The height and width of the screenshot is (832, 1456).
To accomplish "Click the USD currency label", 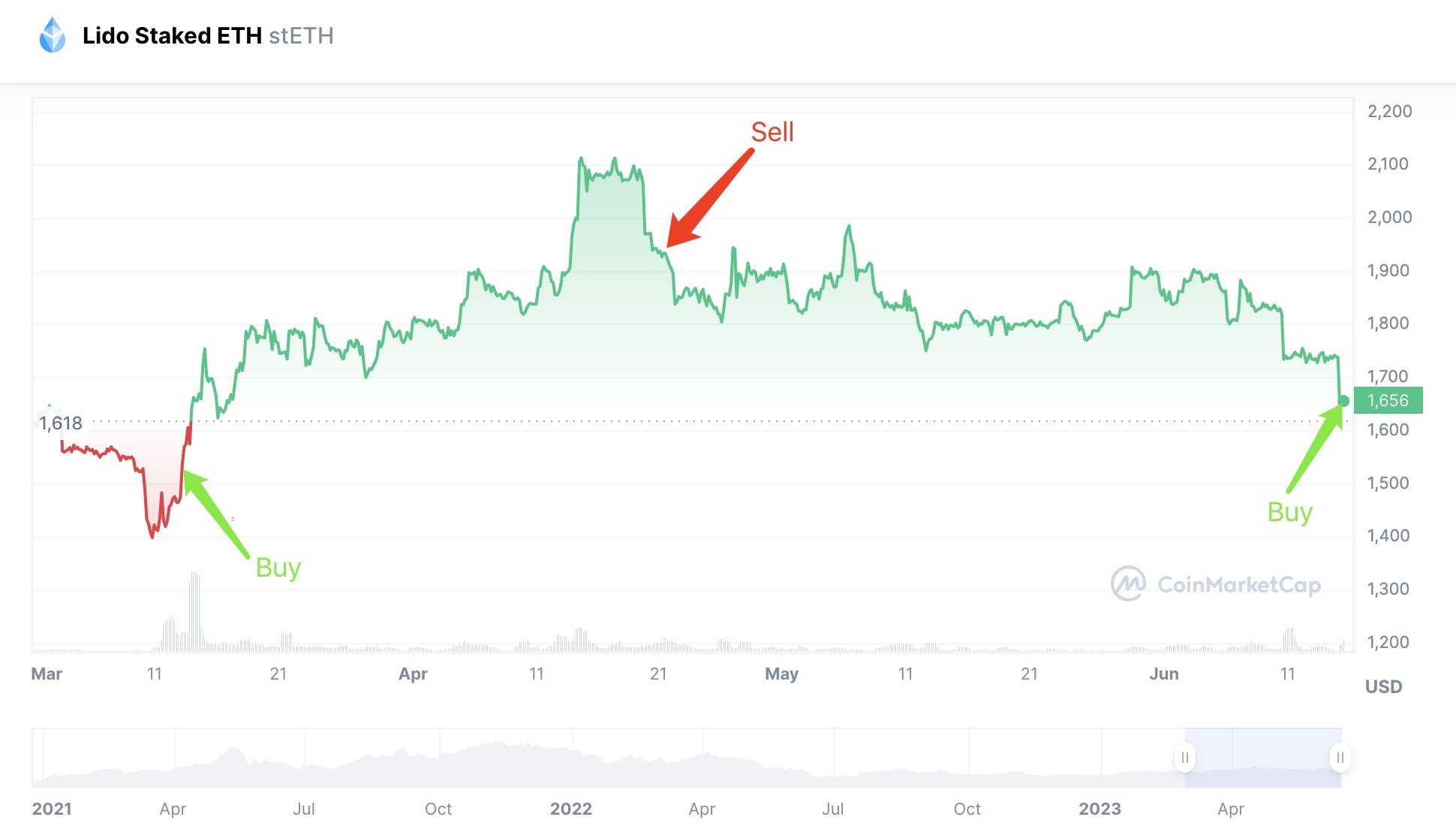I will (x=1383, y=686).
